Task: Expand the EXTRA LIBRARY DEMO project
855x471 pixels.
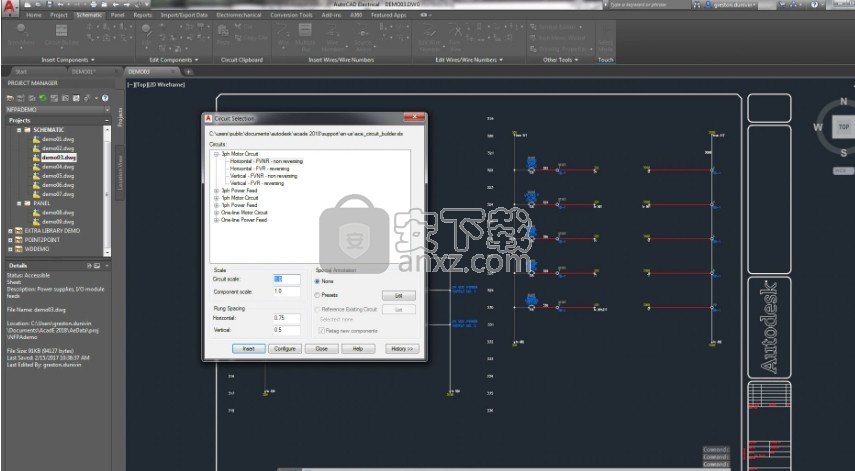Action: 10,231
